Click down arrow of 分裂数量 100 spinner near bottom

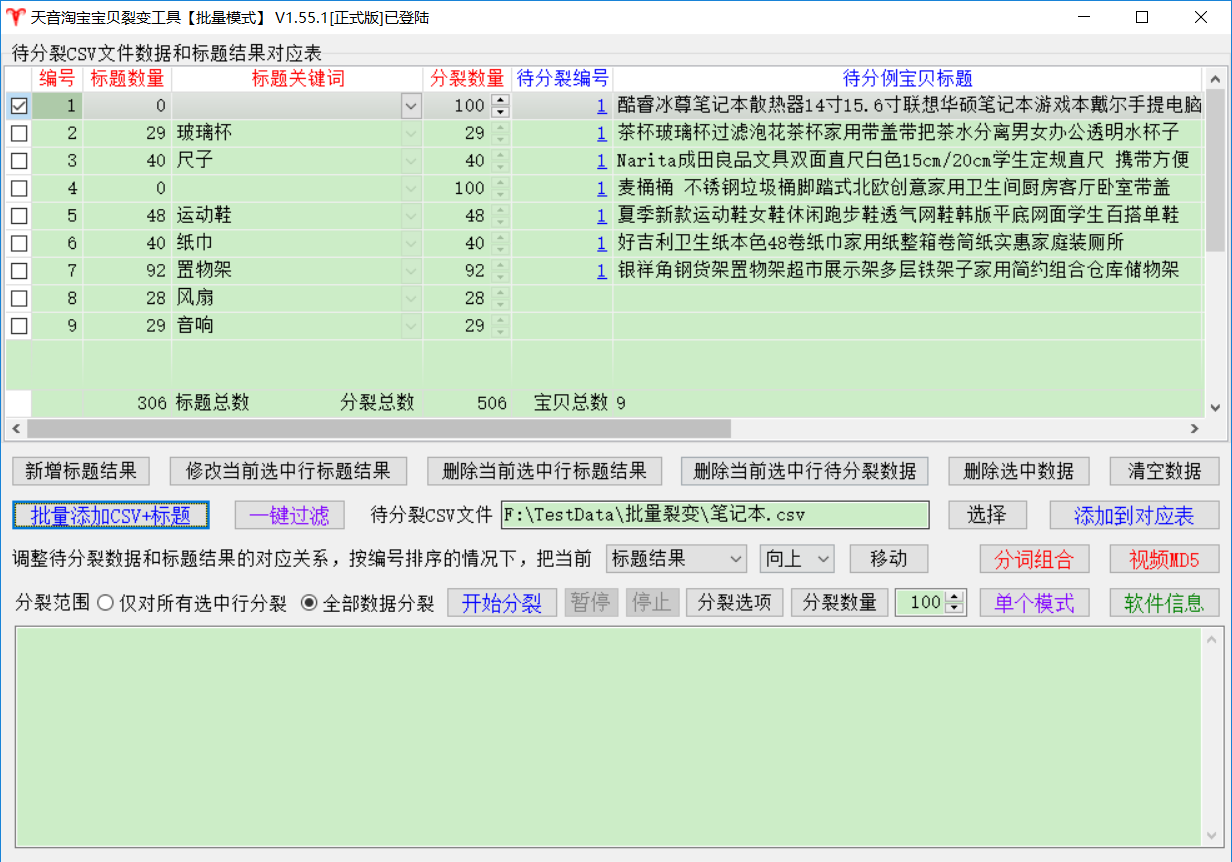(954, 608)
